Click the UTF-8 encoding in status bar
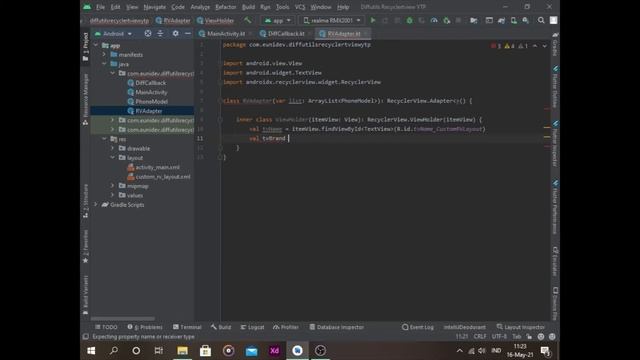Screen dimensions: 640x360 (499, 337)
